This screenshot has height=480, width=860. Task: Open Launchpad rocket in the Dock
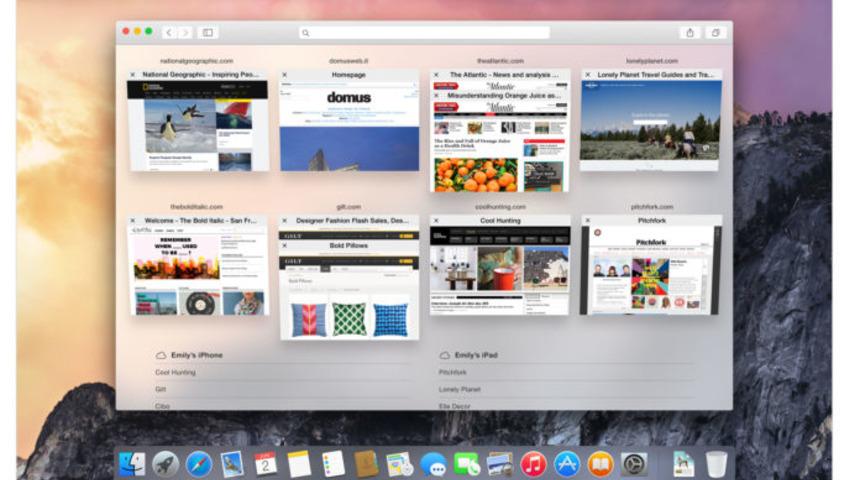[x=165, y=464]
